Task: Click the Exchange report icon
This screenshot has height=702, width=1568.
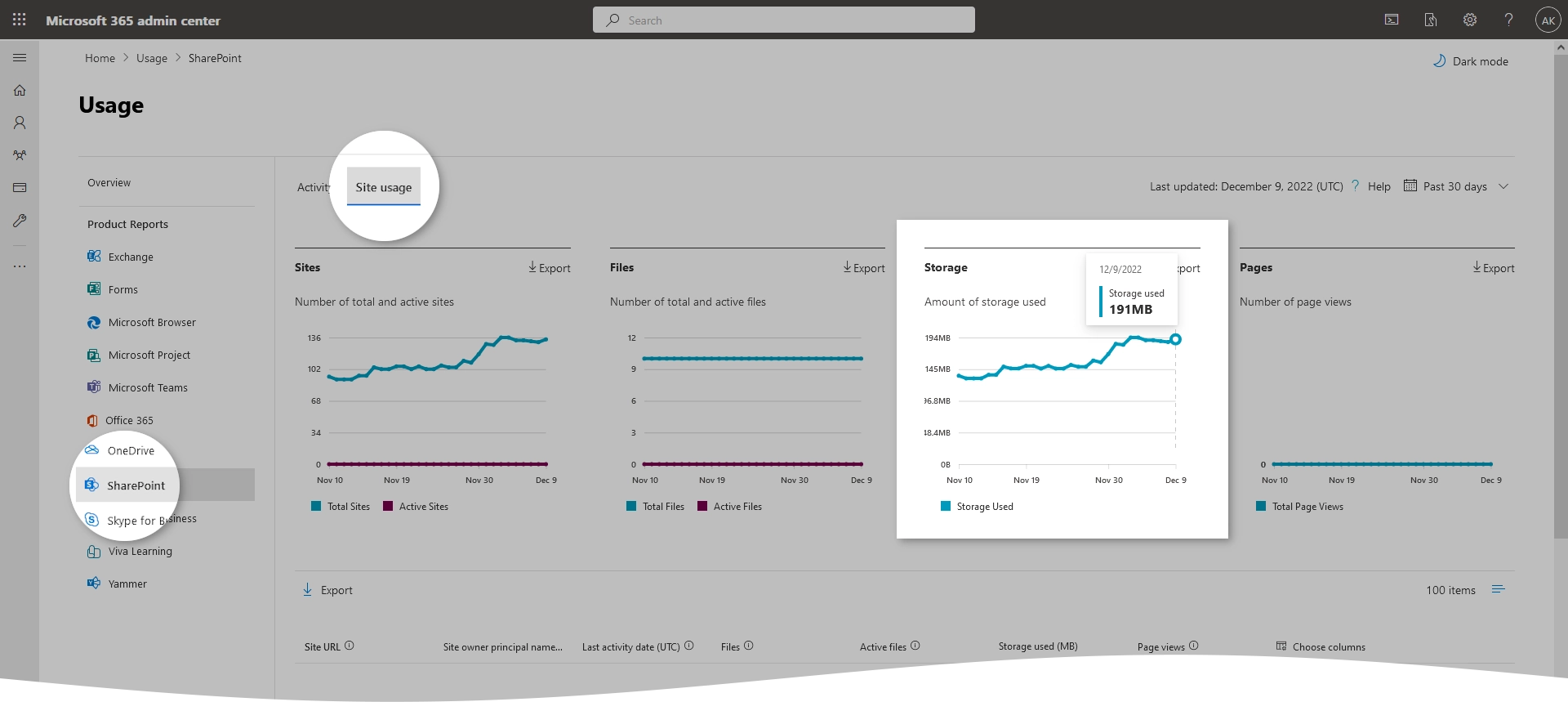Action: point(94,257)
